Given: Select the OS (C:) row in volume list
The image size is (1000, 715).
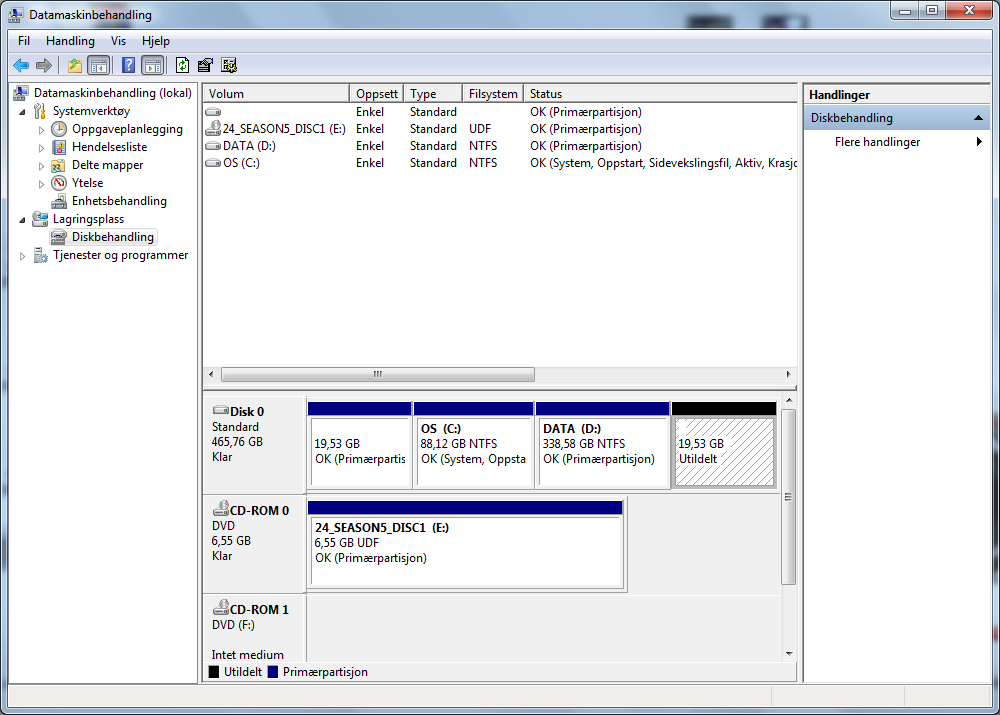Looking at the screenshot, I should [501, 163].
